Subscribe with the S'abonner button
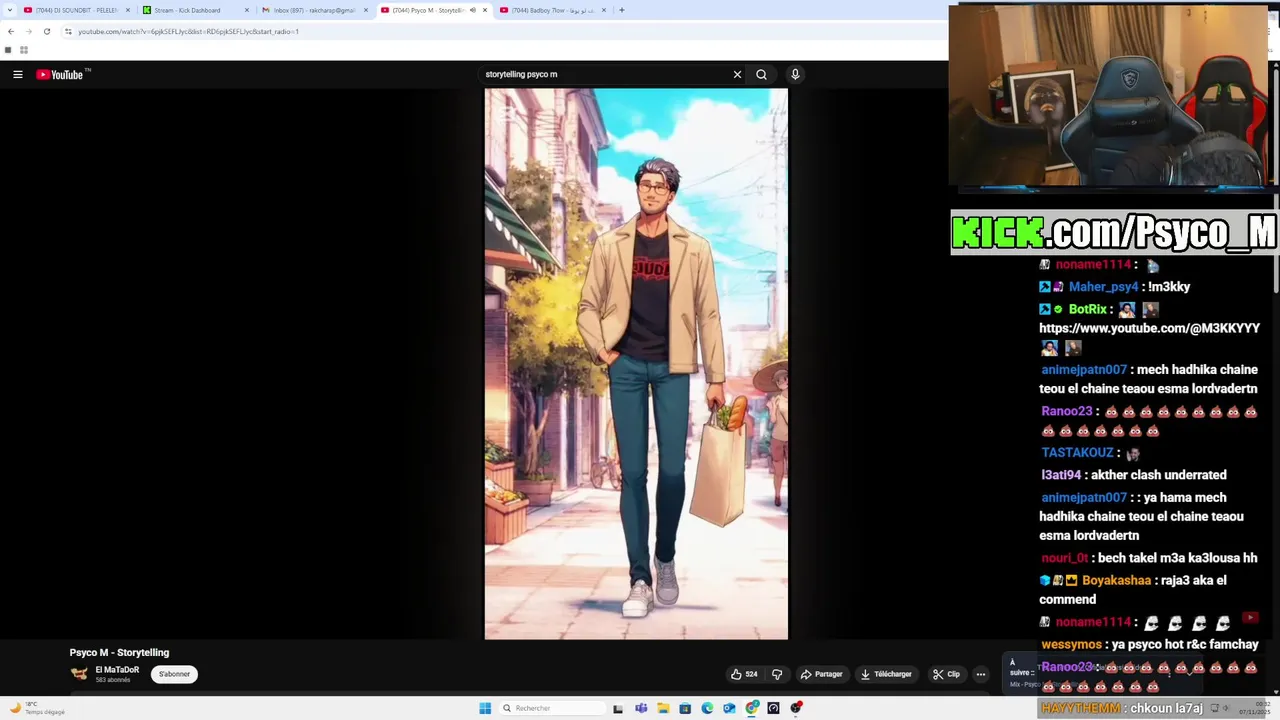This screenshot has width=1280, height=720. 174,674
